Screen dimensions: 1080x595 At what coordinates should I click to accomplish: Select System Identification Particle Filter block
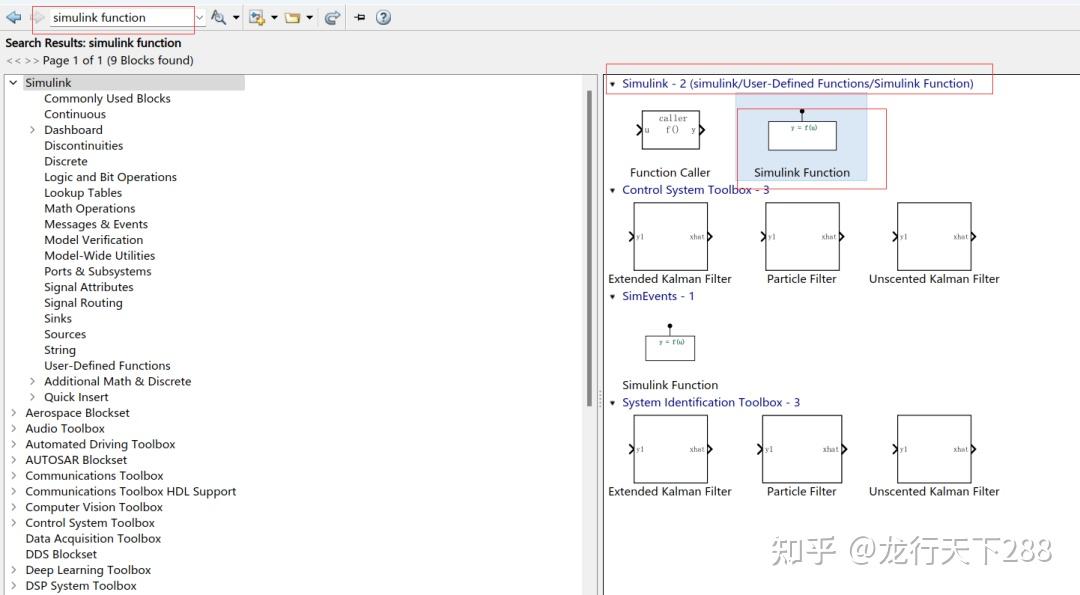tap(802, 449)
